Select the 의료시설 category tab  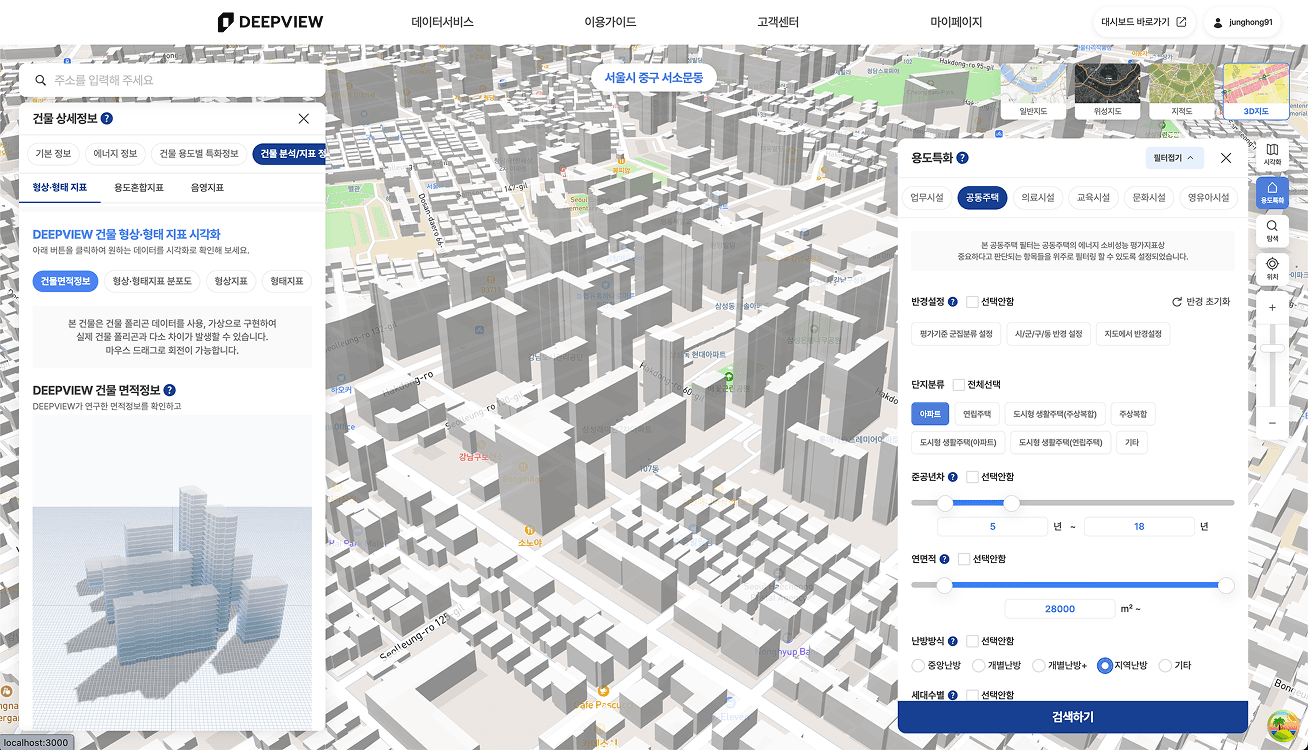coord(1037,198)
